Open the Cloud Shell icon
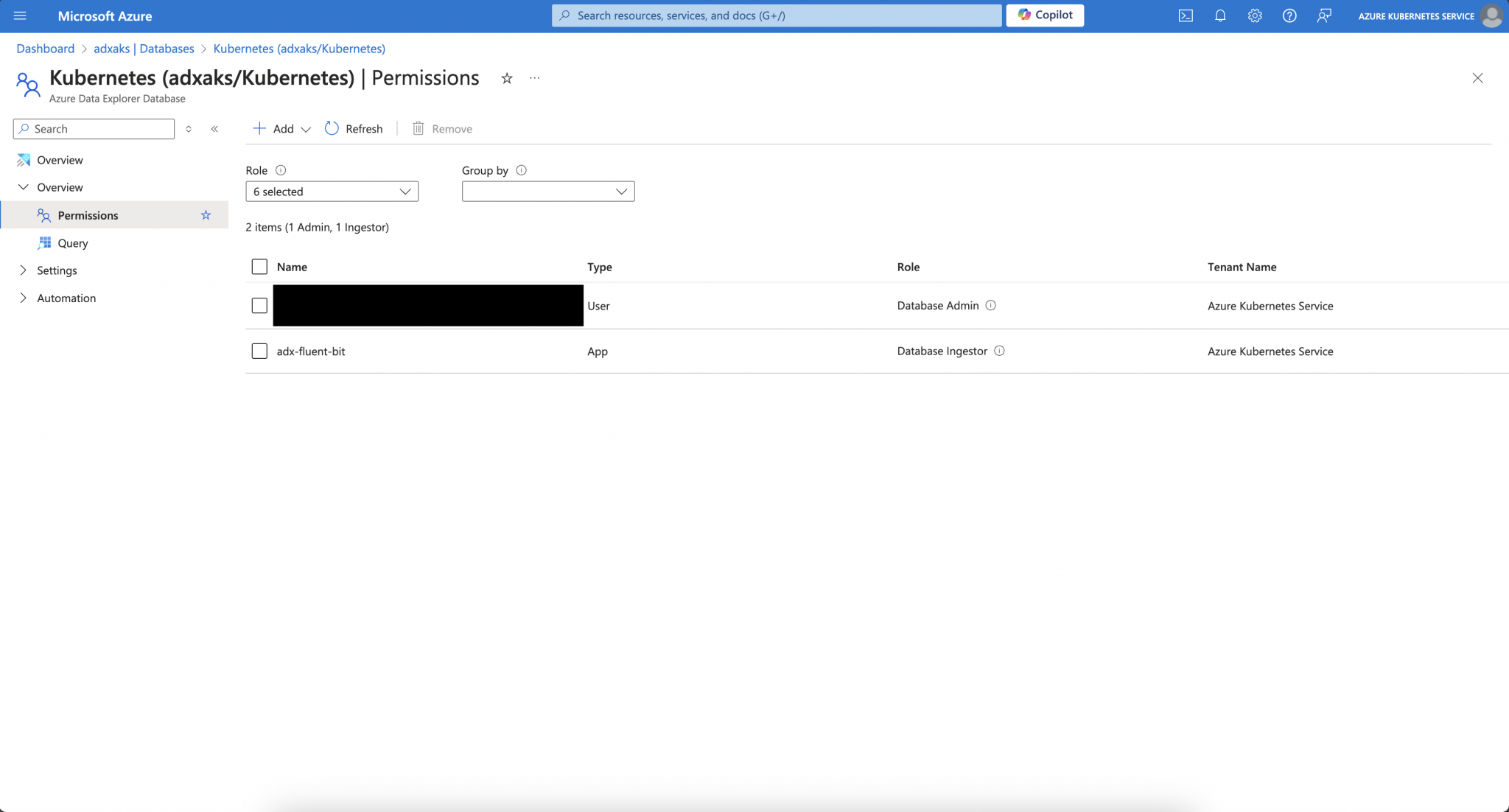Screen dimensions: 1509x812 pos(1186,15)
